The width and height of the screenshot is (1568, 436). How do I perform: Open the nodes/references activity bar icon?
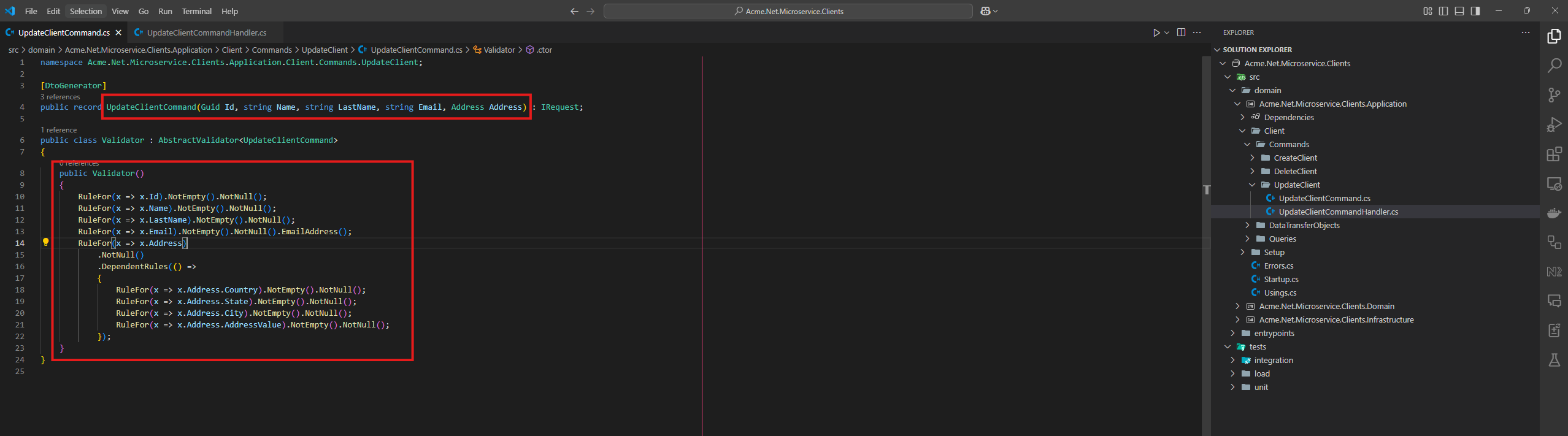(1554, 242)
